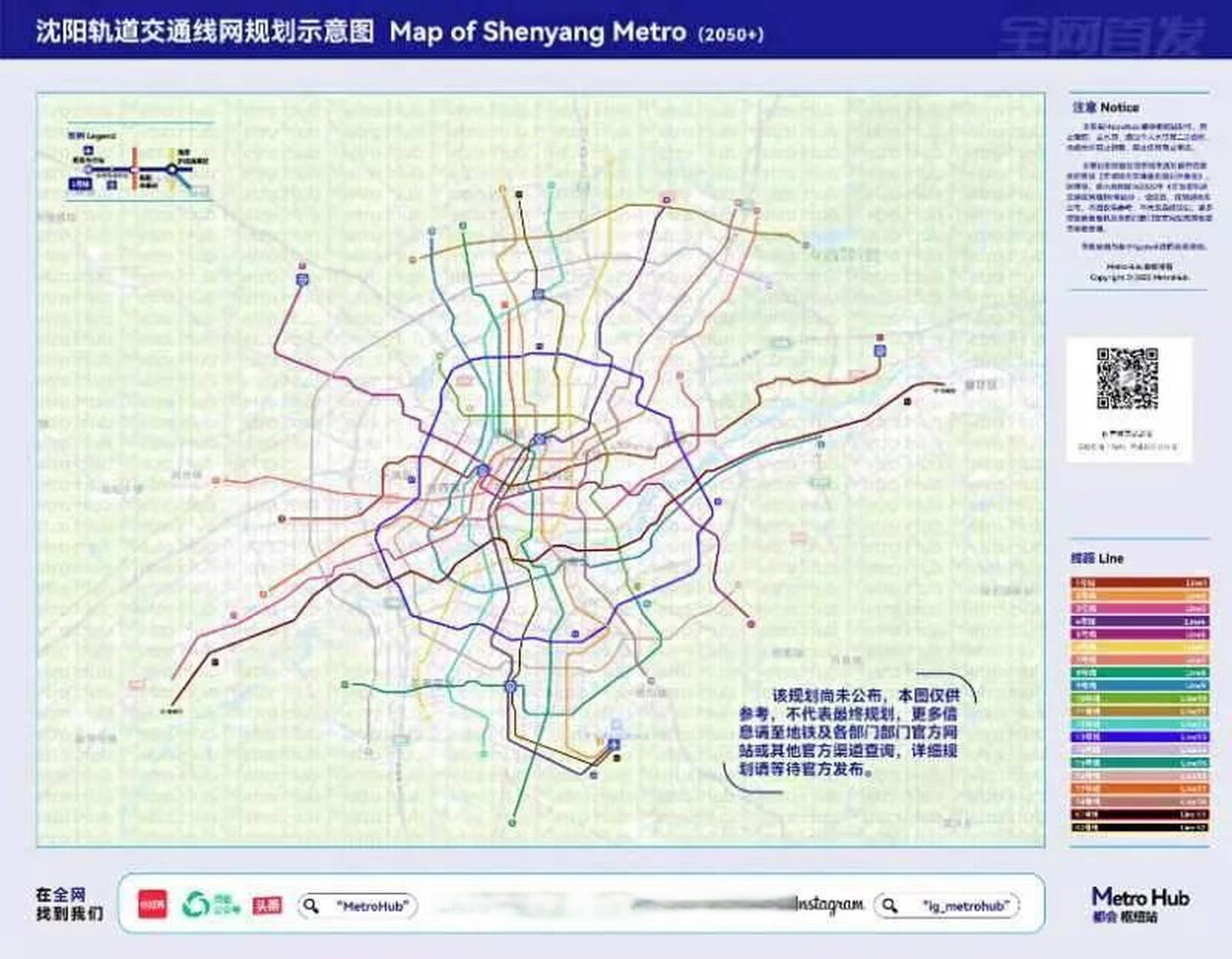
Task: Click the red Toutiao badge icon
Action: [268, 905]
